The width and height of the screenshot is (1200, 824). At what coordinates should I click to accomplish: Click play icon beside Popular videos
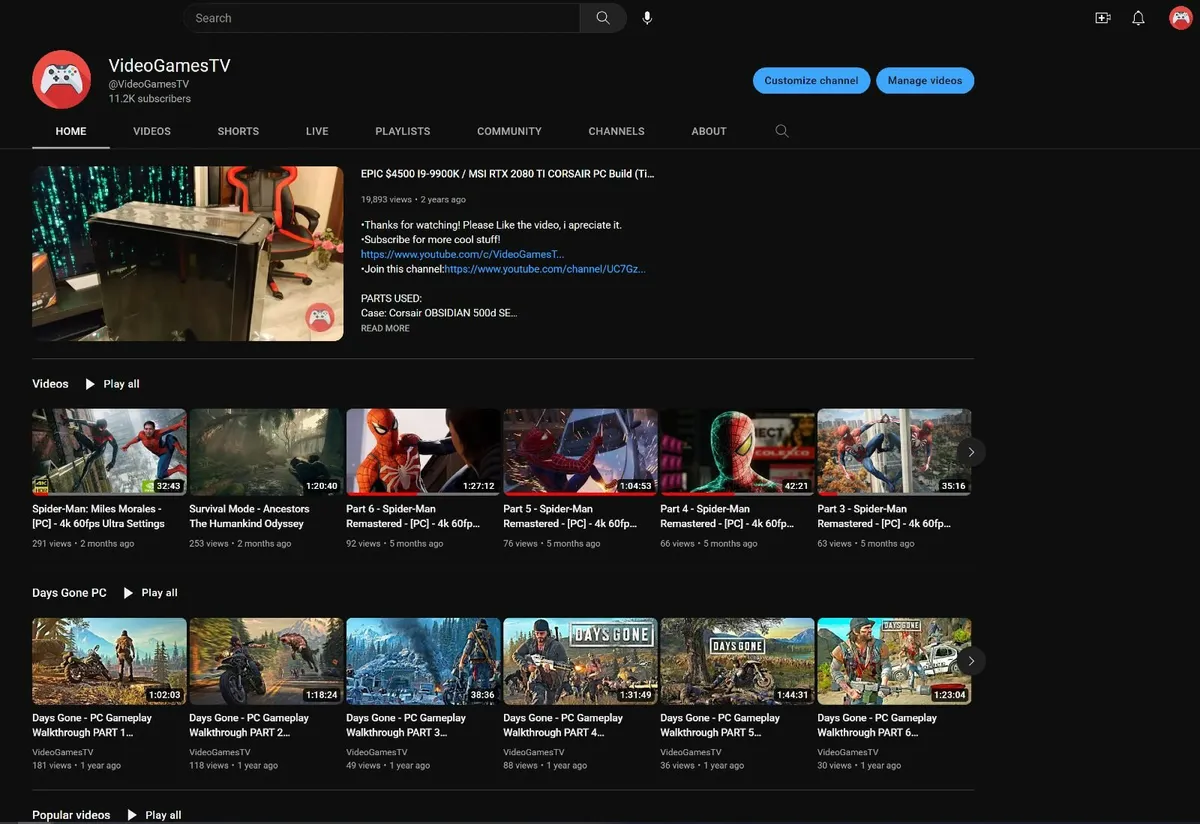point(132,815)
